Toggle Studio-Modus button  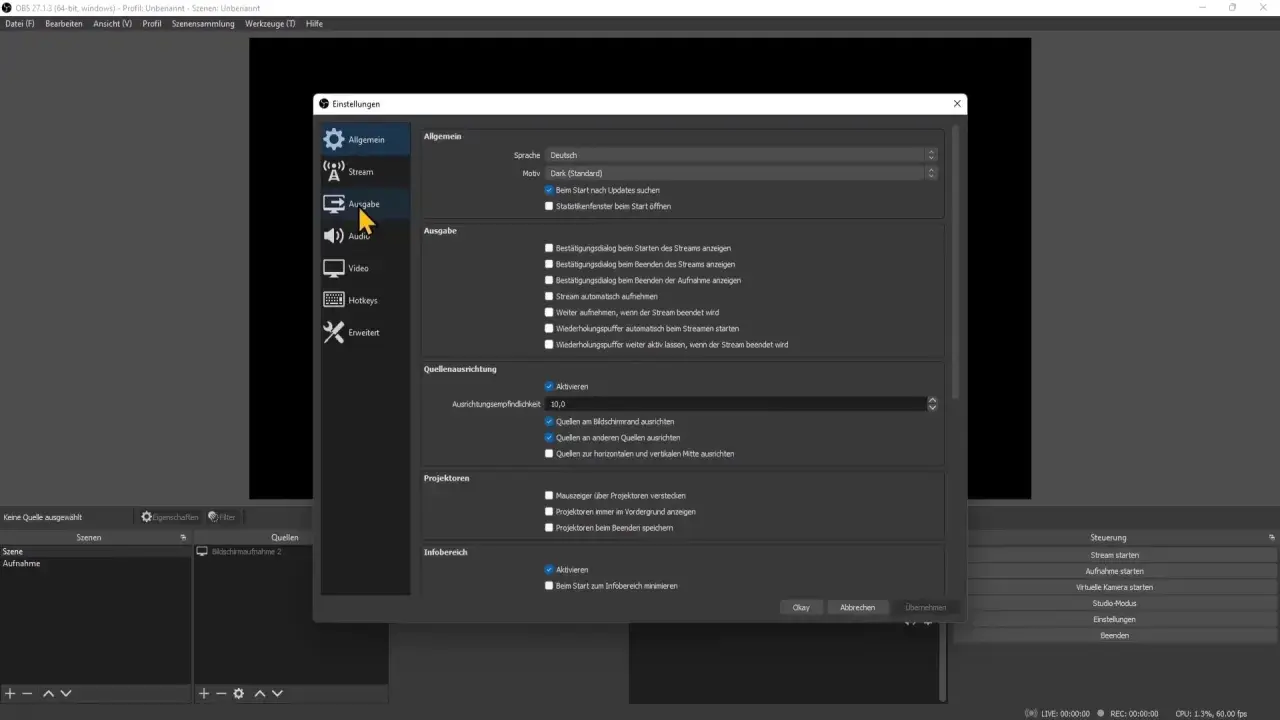click(x=1114, y=603)
